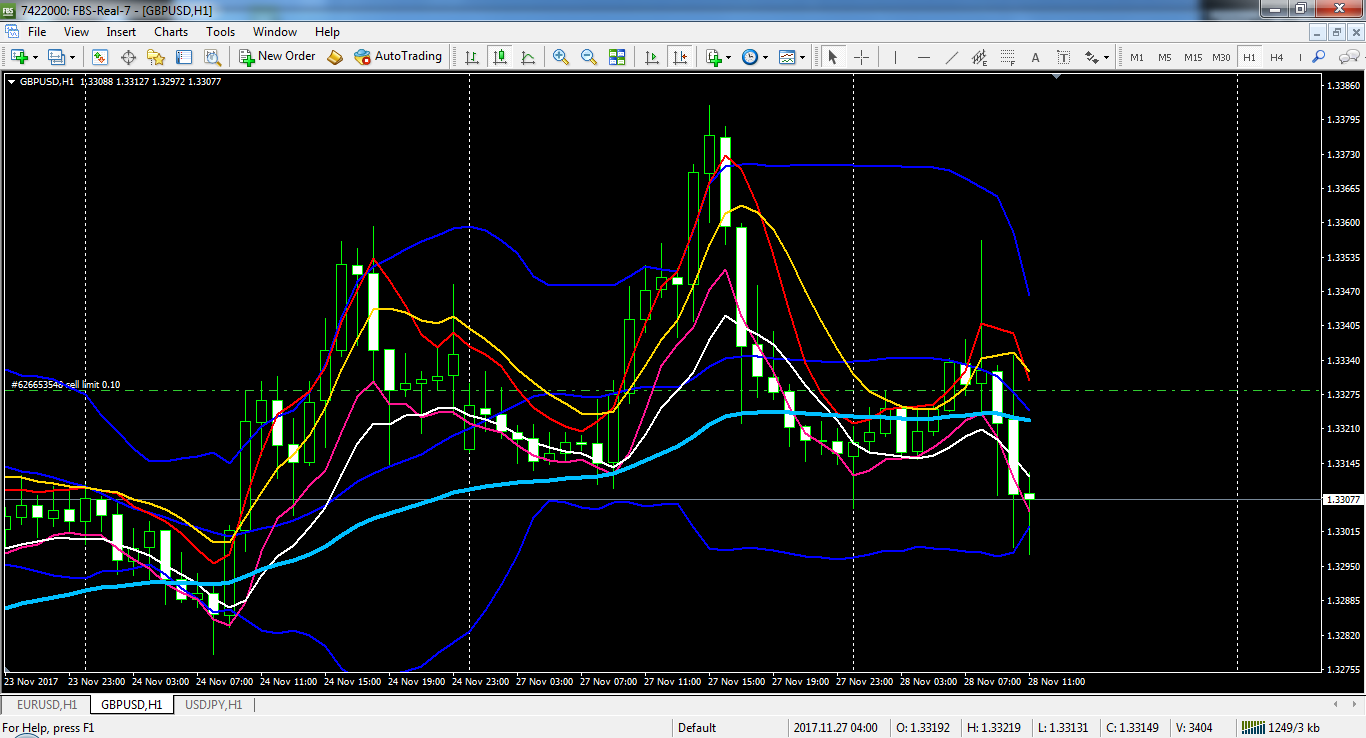Open the Profiles icon
This screenshot has width=1366, height=738.
tap(57, 57)
